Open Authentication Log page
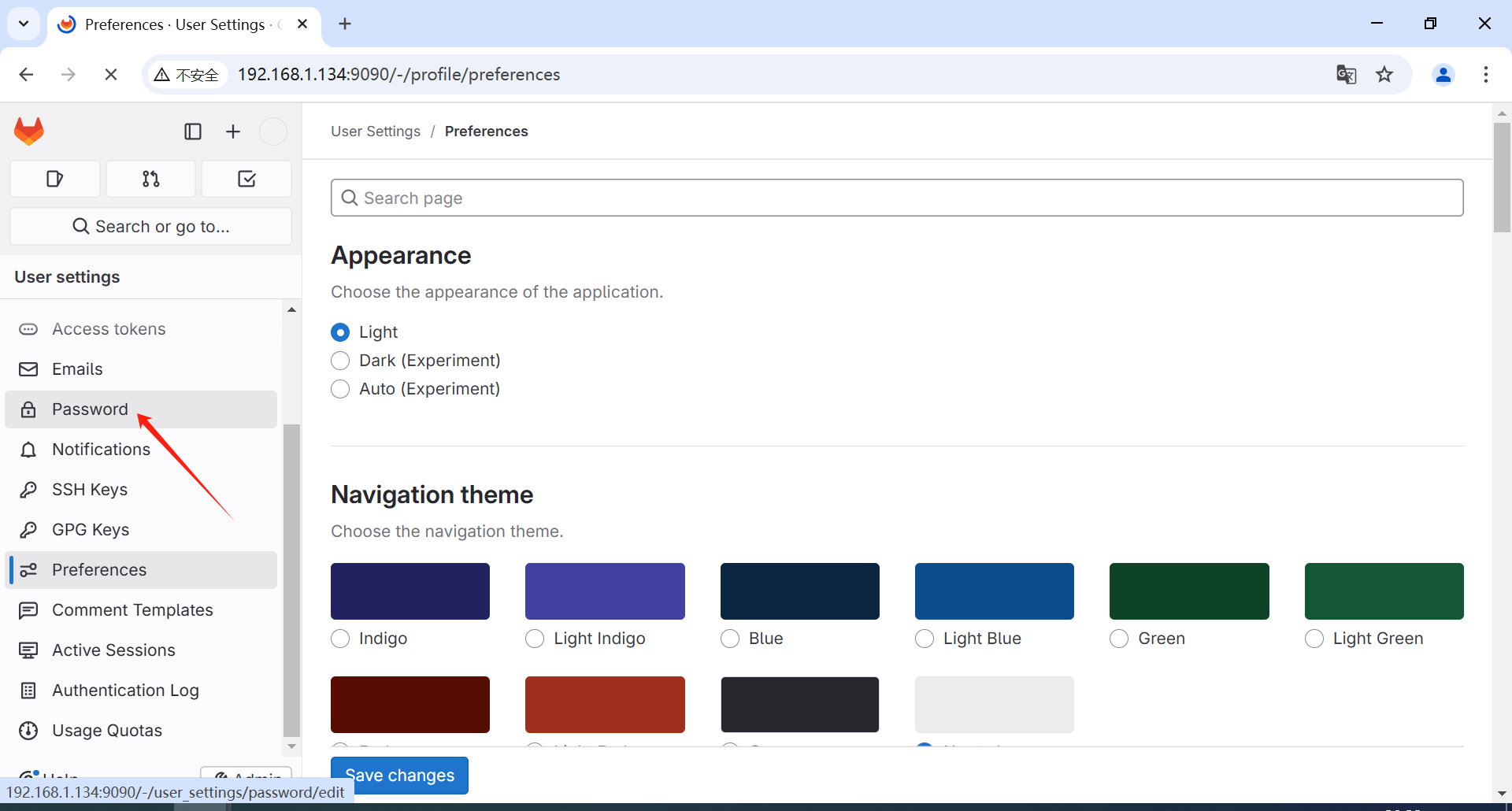Viewport: 1512px width, 811px height. [x=142, y=691]
